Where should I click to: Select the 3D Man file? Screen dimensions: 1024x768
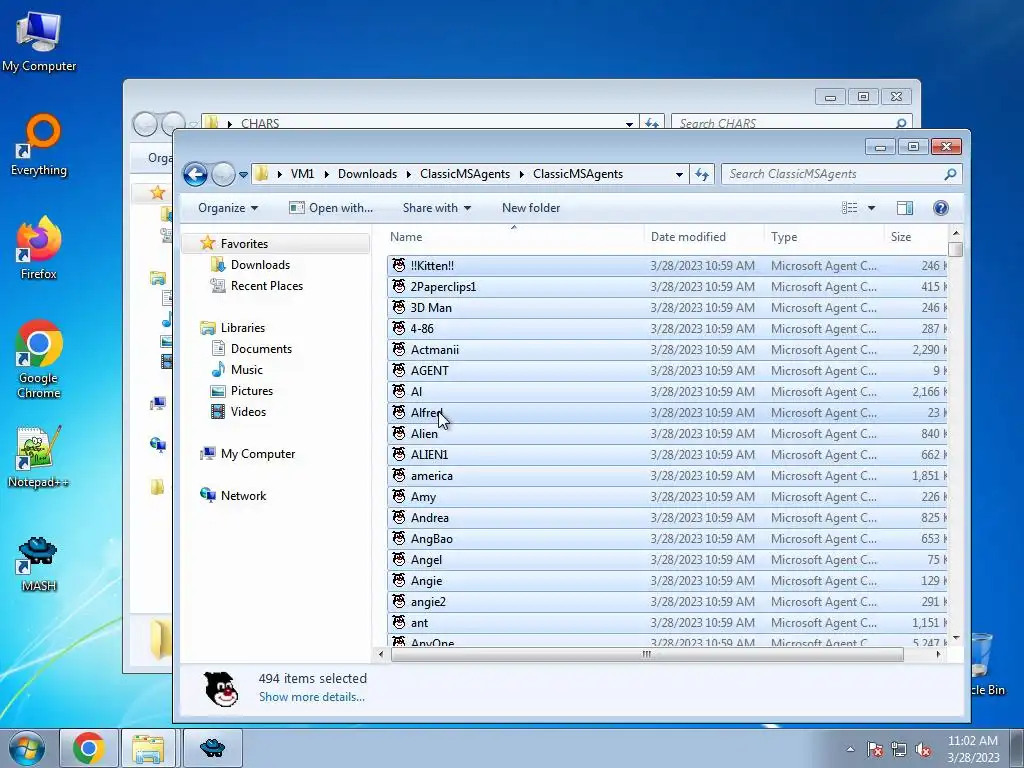tap(667, 308)
